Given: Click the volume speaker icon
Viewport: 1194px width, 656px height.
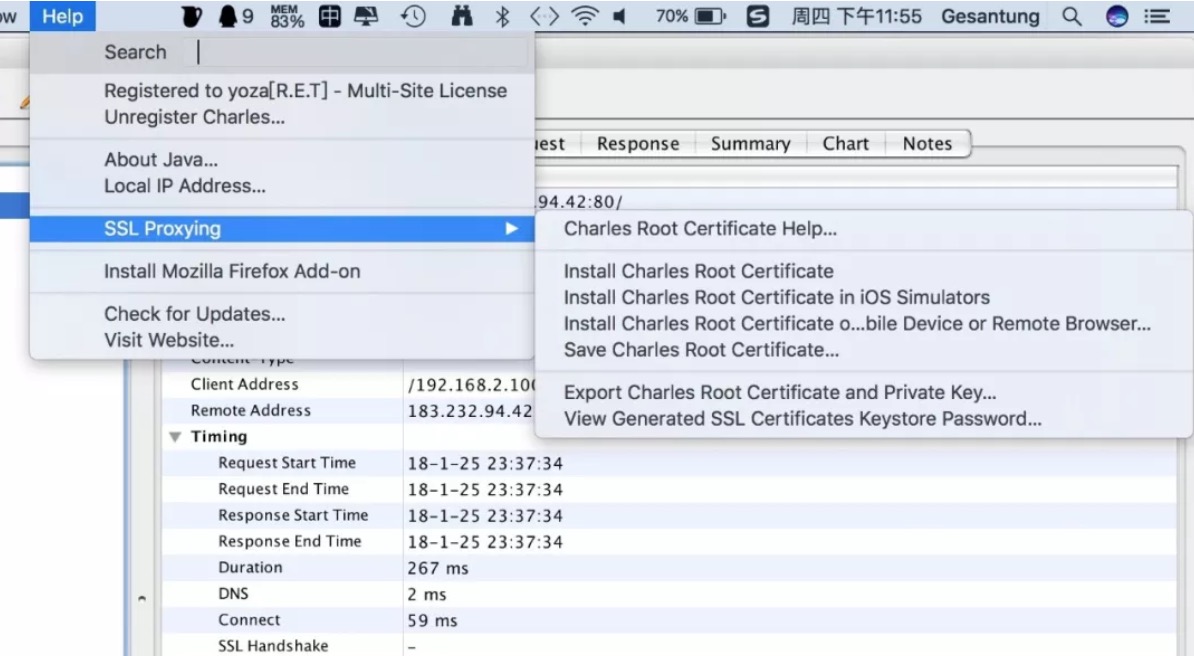Looking at the screenshot, I should click(620, 16).
